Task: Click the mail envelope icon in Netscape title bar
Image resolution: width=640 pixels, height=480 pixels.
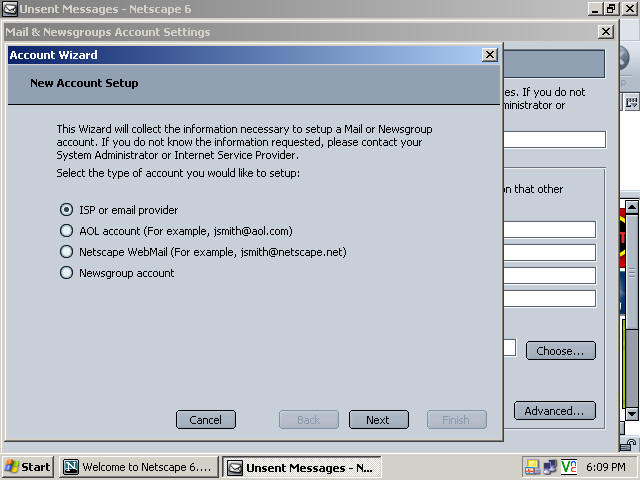Action: pos(10,9)
